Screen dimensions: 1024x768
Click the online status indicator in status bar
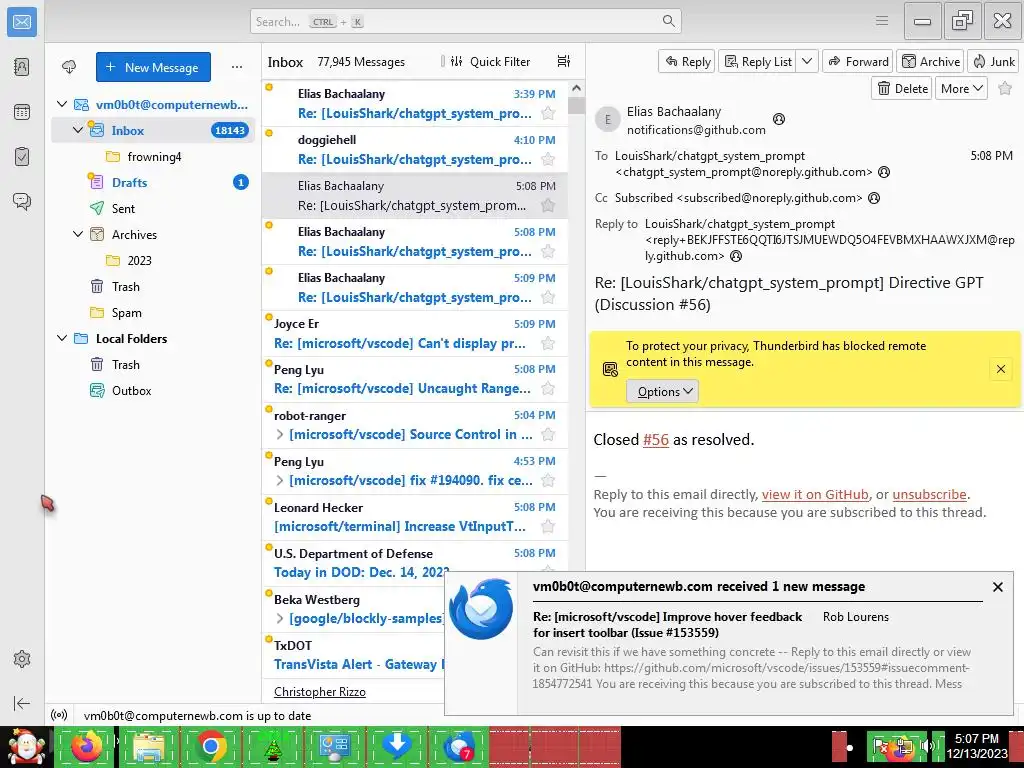point(59,715)
